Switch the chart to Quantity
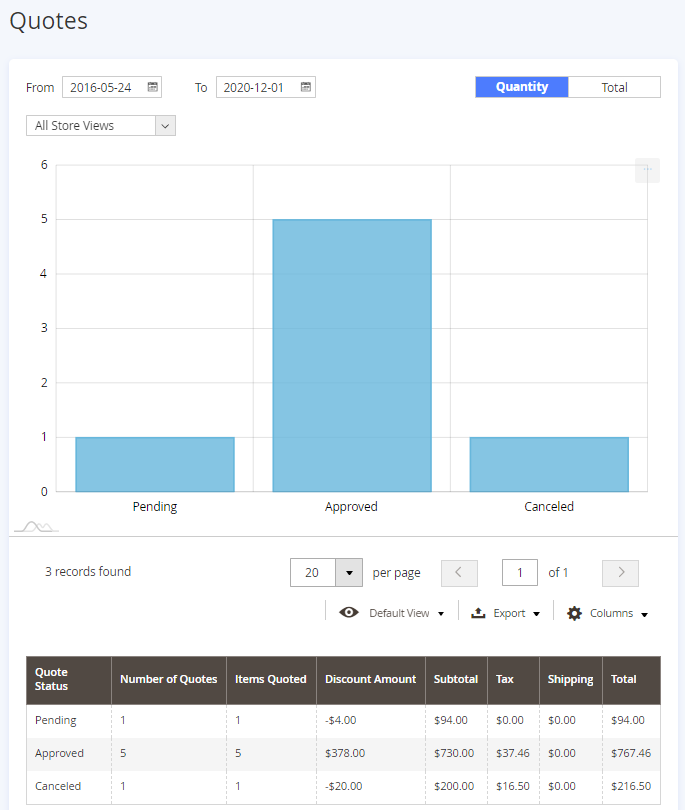The image size is (685, 810). click(522, 87)
